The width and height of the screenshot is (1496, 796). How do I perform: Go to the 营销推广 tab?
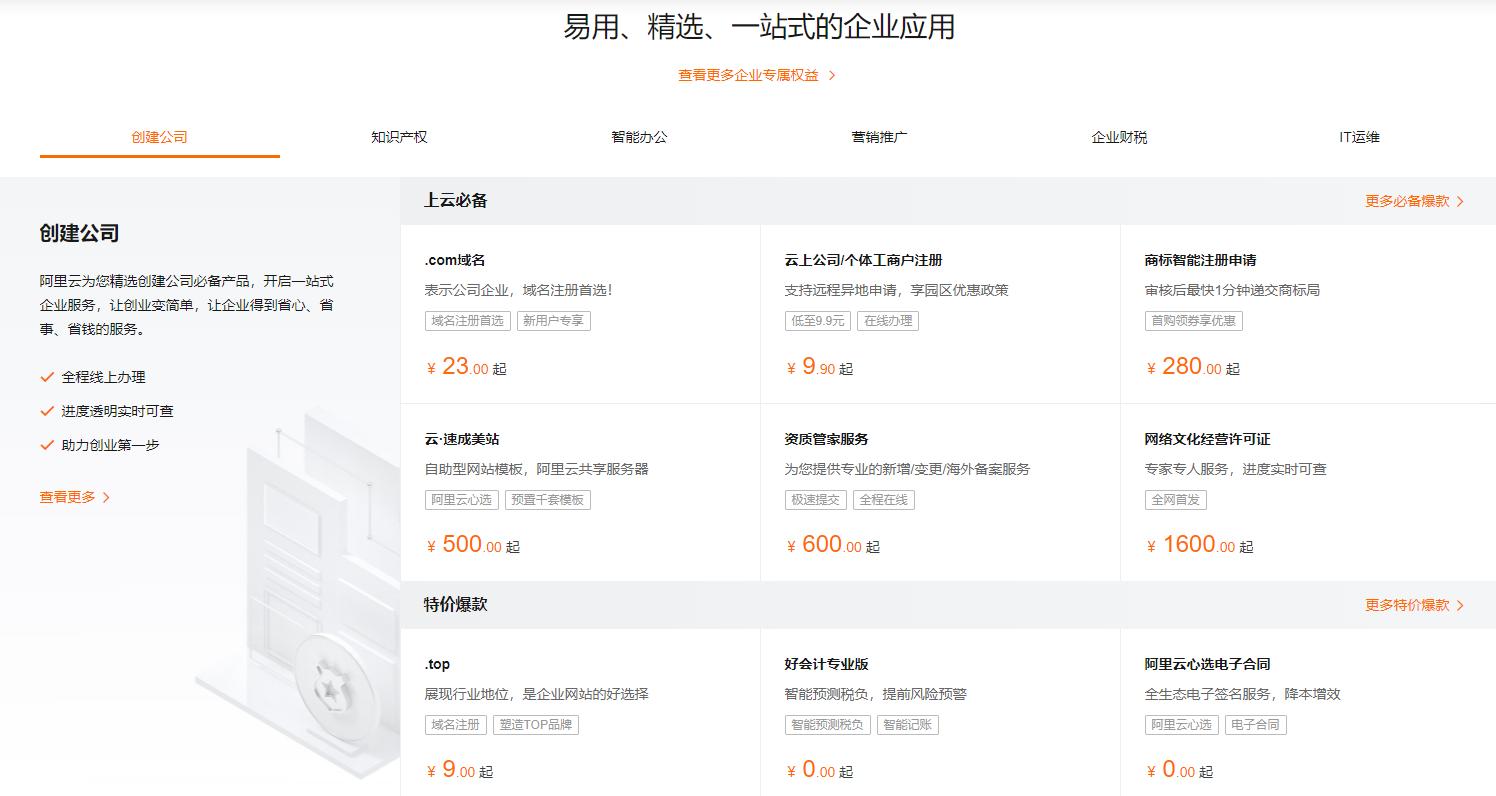[x=879, y=137]
